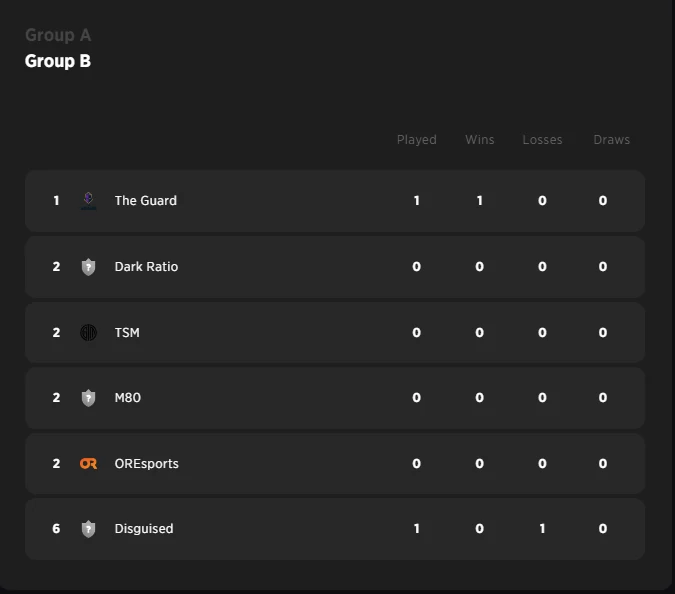Open The Guard team name
Image resolution: width=675 pixels, height=594 pixels.
coord(146,201)
